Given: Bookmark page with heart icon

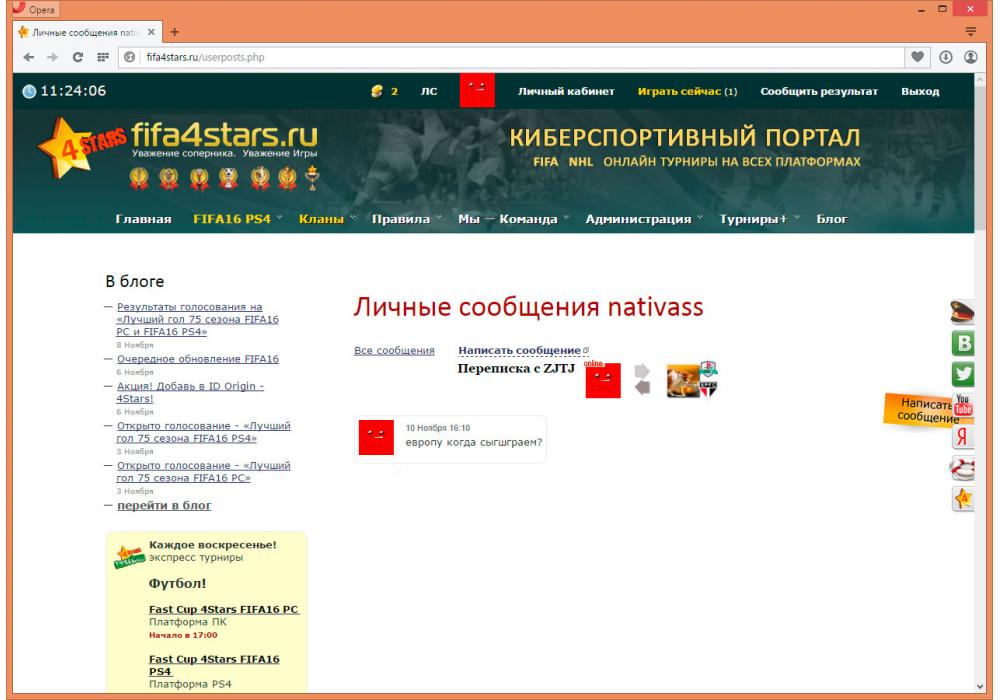Looking at the screenshot, I should [x=917, y=57].
